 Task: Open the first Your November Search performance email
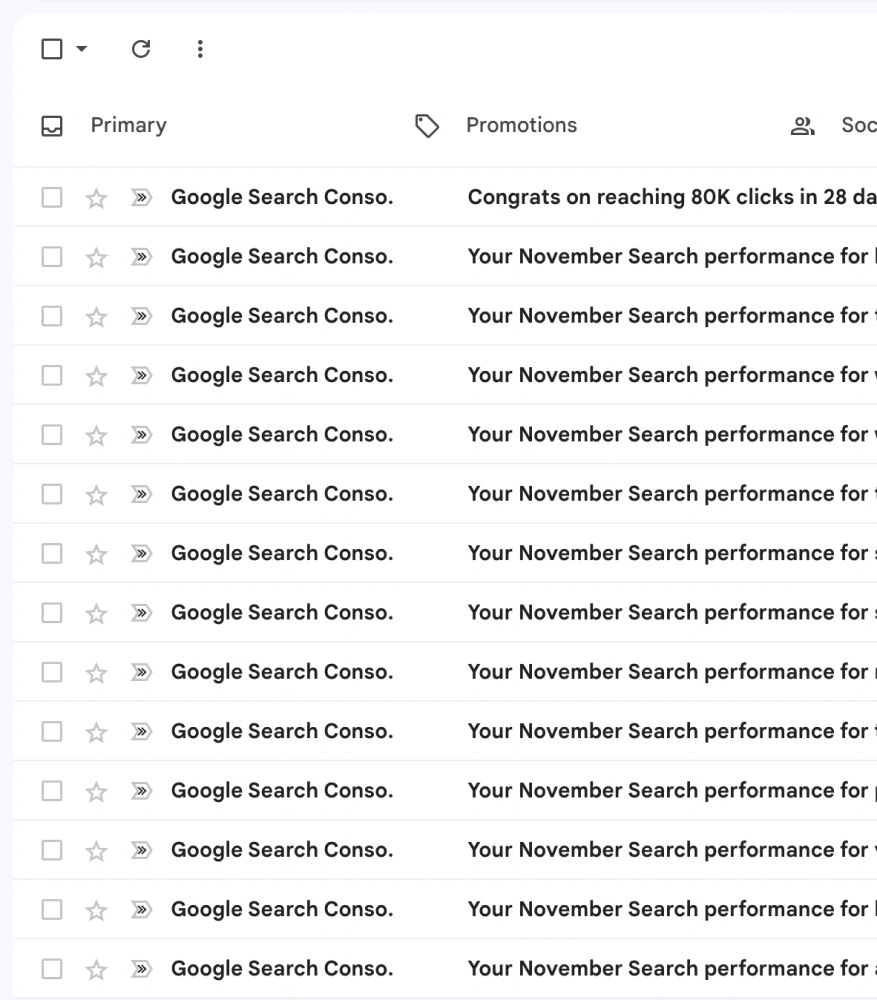[x=672, y=256]
